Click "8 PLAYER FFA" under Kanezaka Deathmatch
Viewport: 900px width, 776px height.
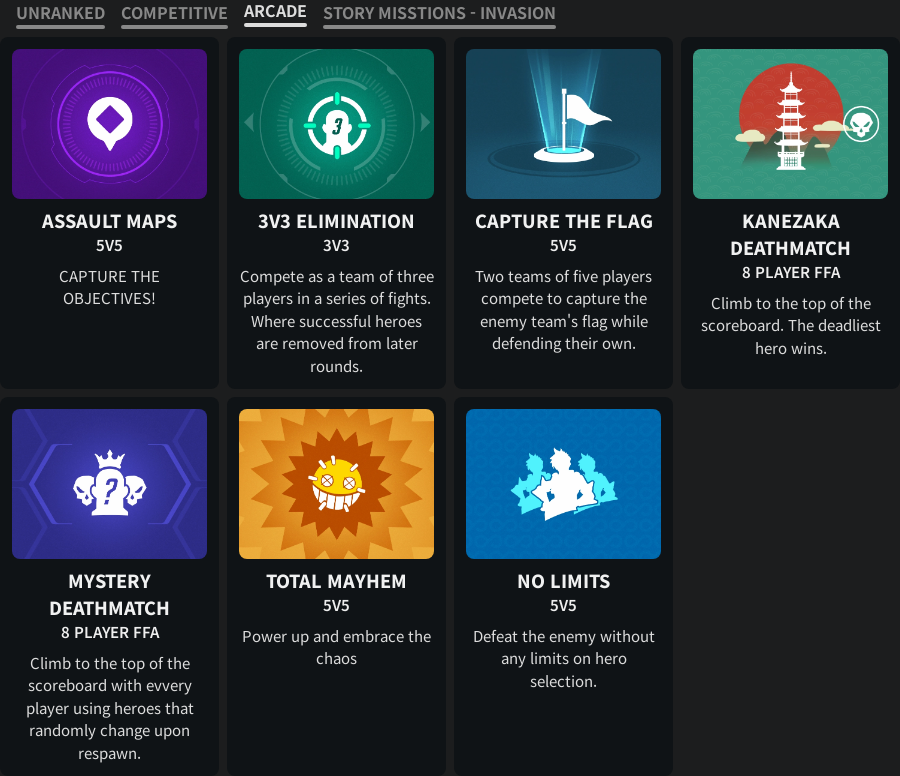pyautogui.click(x=790, y=273)
